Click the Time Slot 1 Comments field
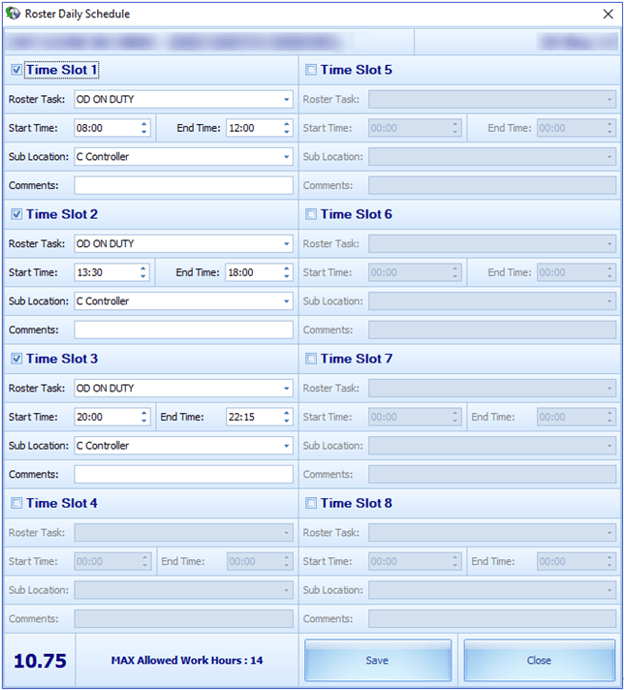 click(184, 185)
